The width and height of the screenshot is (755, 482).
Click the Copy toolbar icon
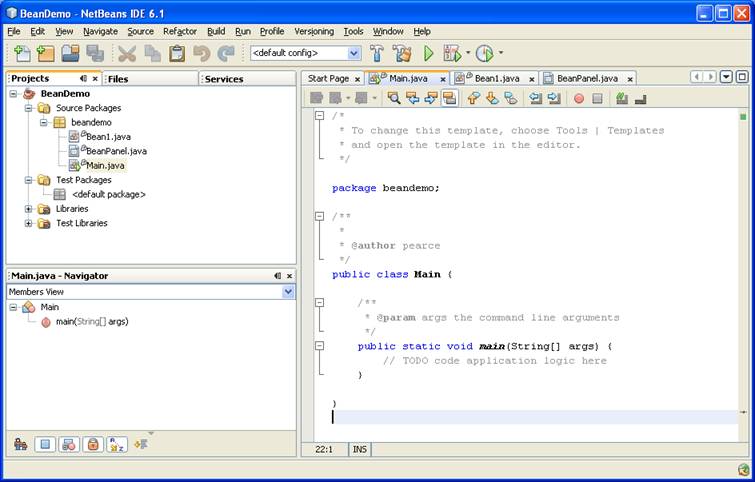[x=152, y=53]
